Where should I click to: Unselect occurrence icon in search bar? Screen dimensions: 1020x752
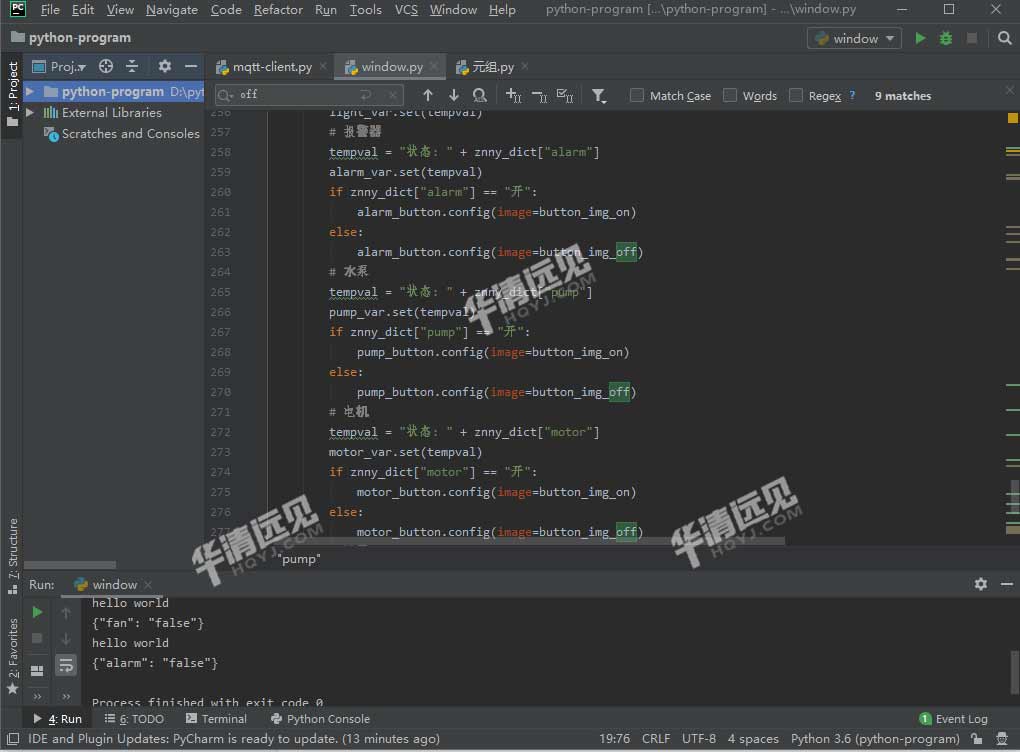(539, 96)
